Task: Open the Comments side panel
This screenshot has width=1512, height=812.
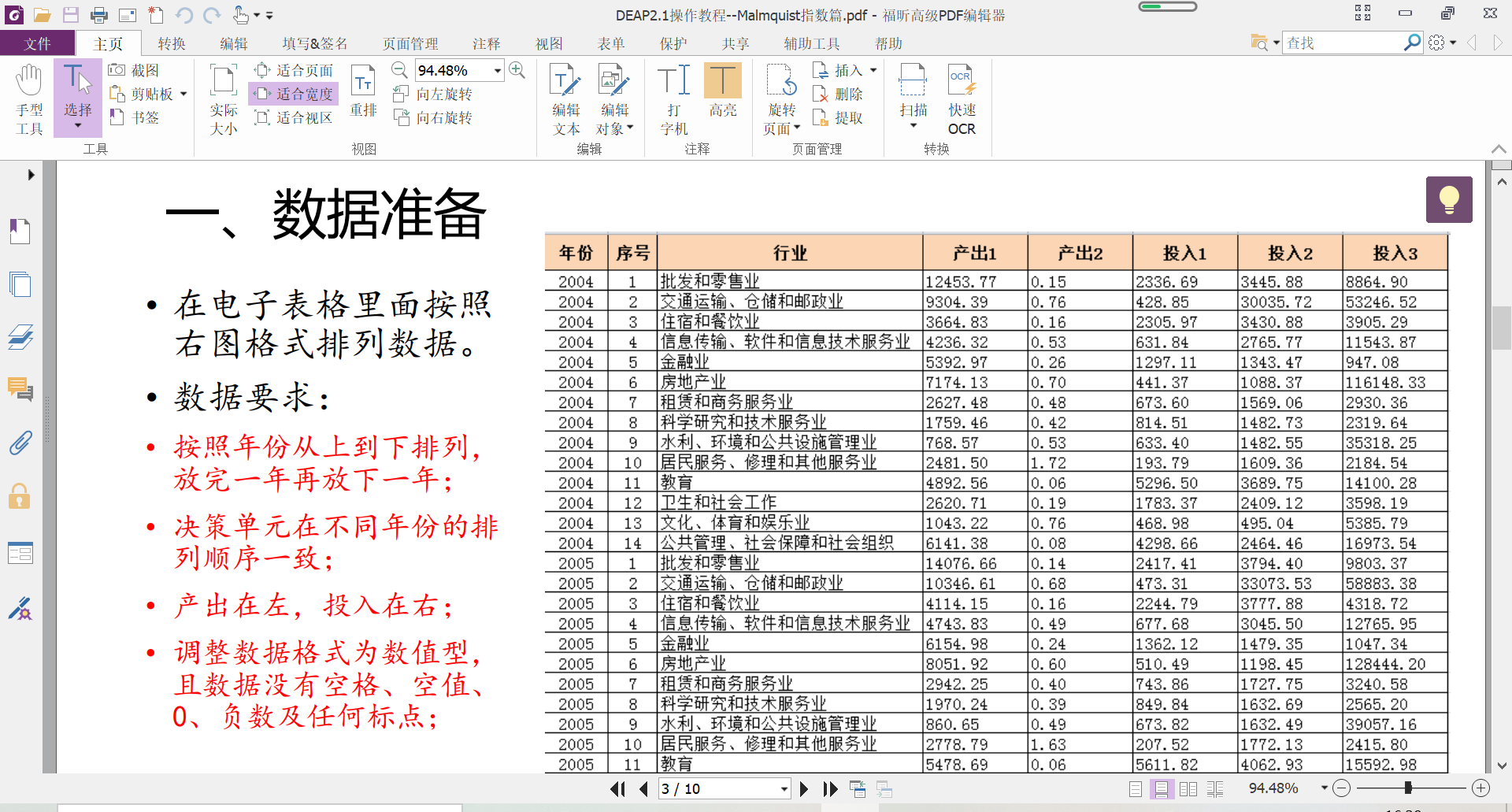Action: tap(20, 389)
